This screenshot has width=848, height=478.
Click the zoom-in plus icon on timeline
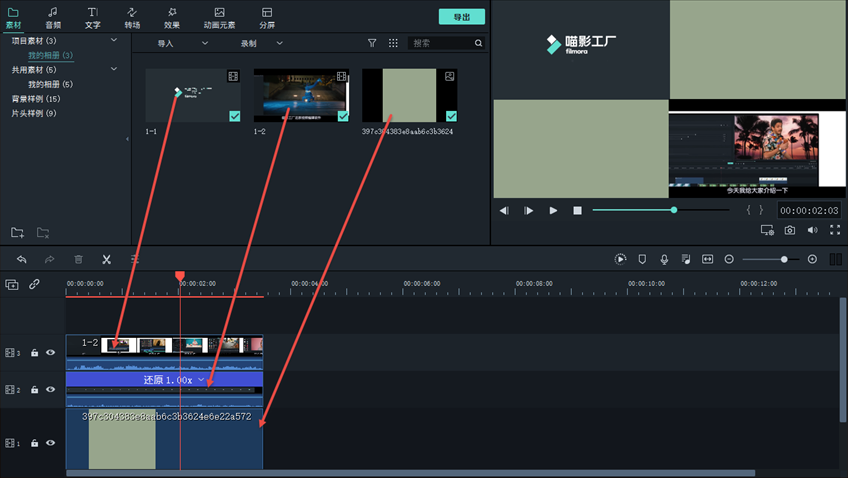[812, 259]
